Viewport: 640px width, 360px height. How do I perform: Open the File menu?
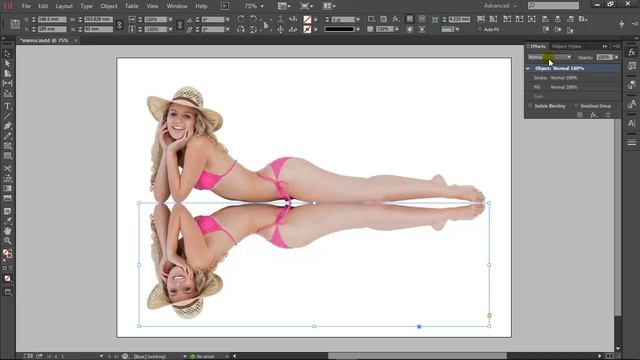(26, 6)
